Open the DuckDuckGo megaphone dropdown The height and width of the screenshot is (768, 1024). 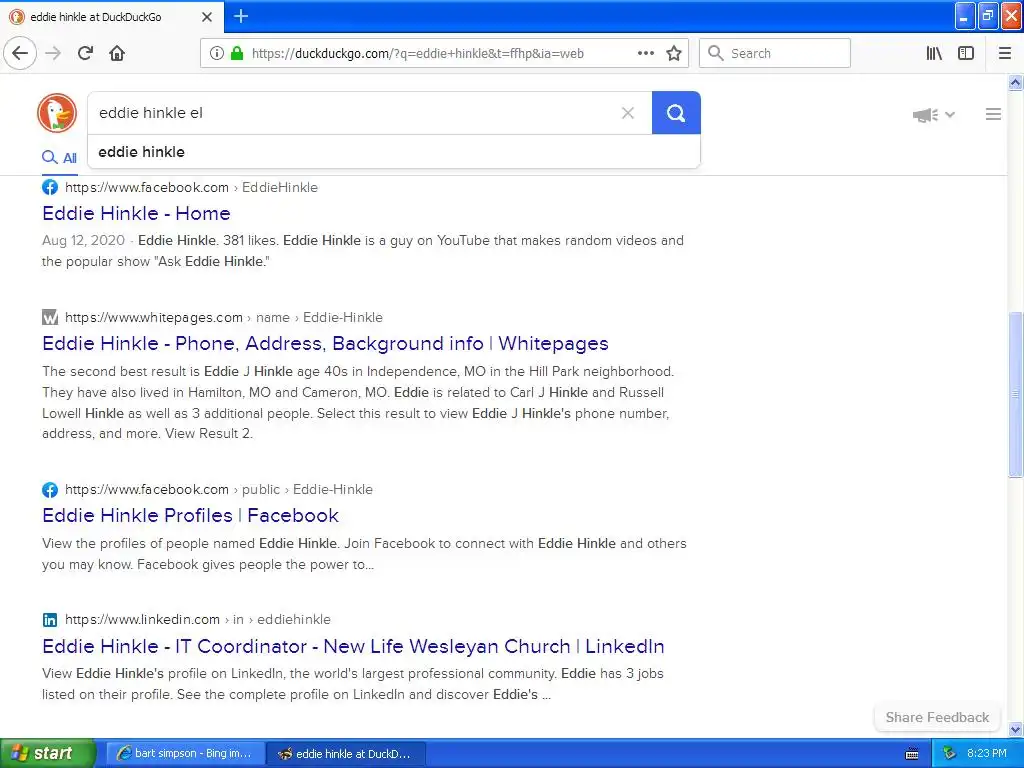pos(933,115)
